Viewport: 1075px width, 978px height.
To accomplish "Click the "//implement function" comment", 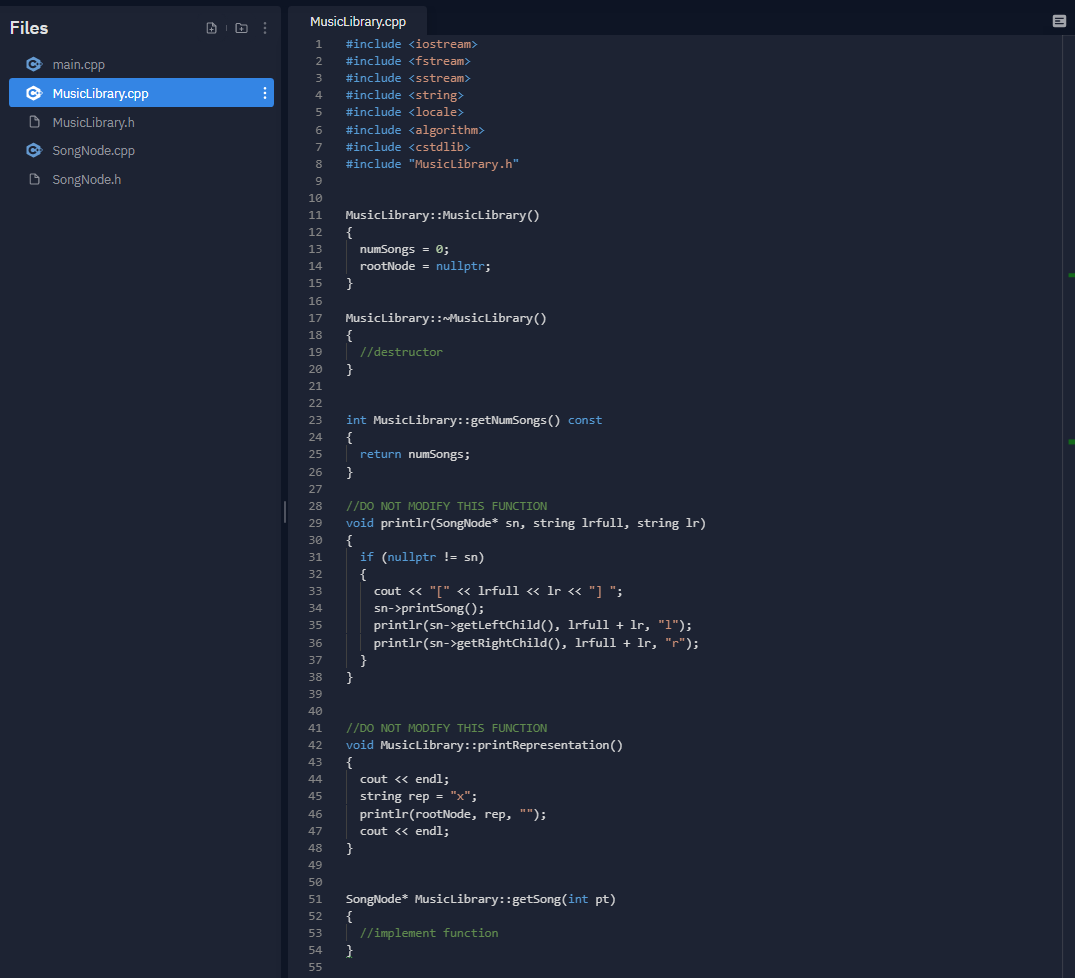I will [x=429, y=933].
